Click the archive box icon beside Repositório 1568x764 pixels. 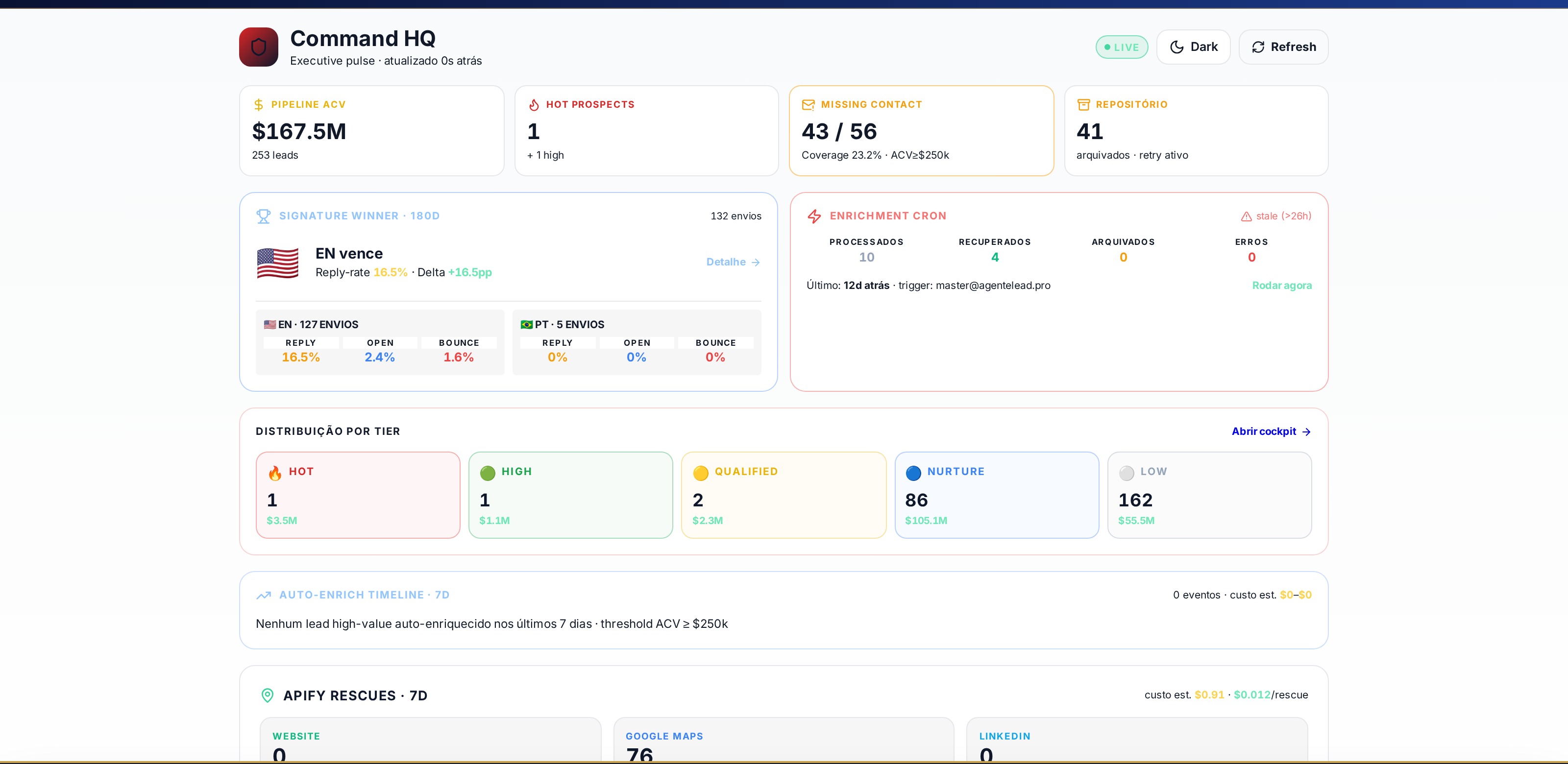click(1083, 105)
